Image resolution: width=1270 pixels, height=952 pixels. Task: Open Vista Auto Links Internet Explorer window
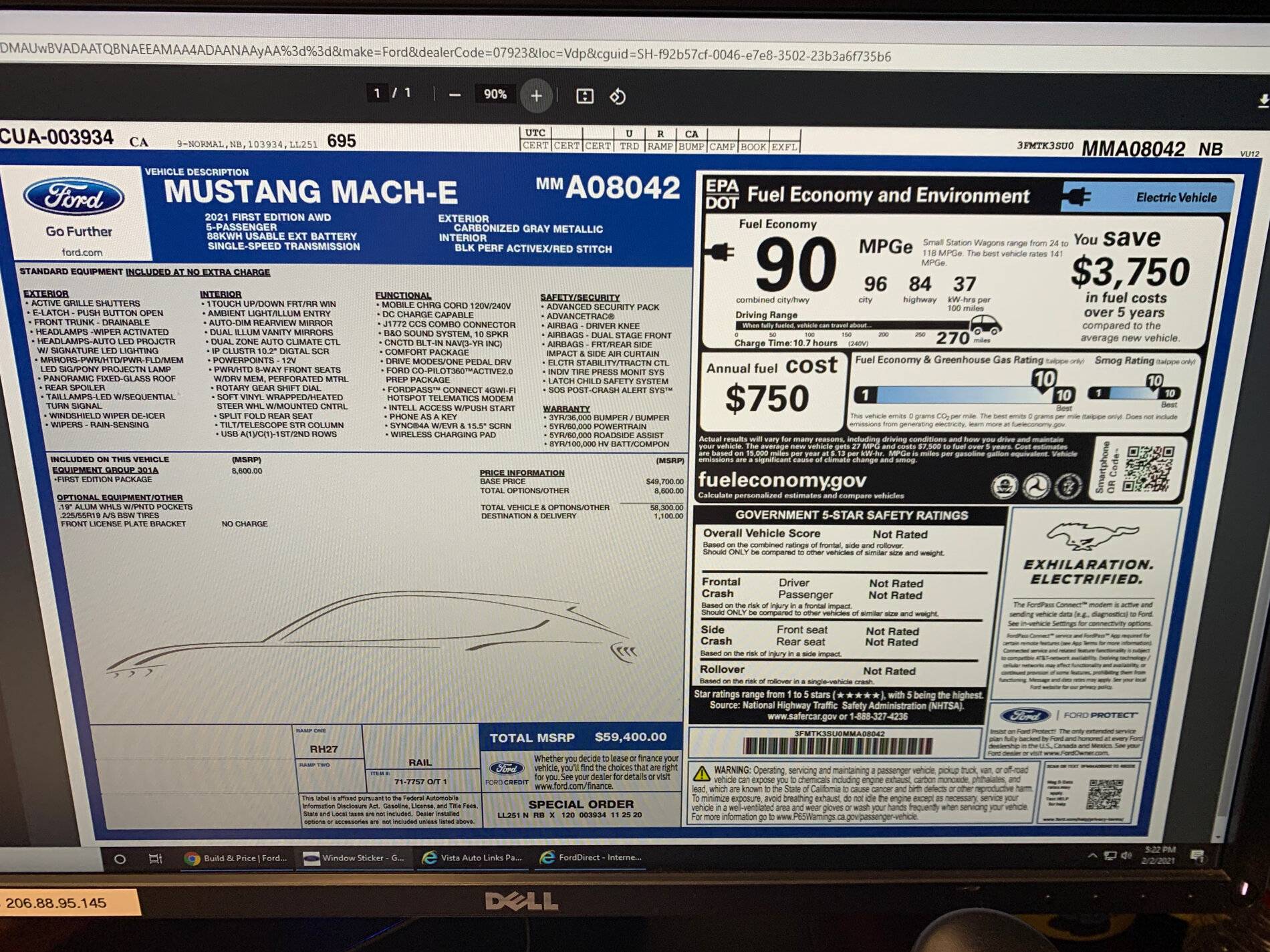coord(472,857)
